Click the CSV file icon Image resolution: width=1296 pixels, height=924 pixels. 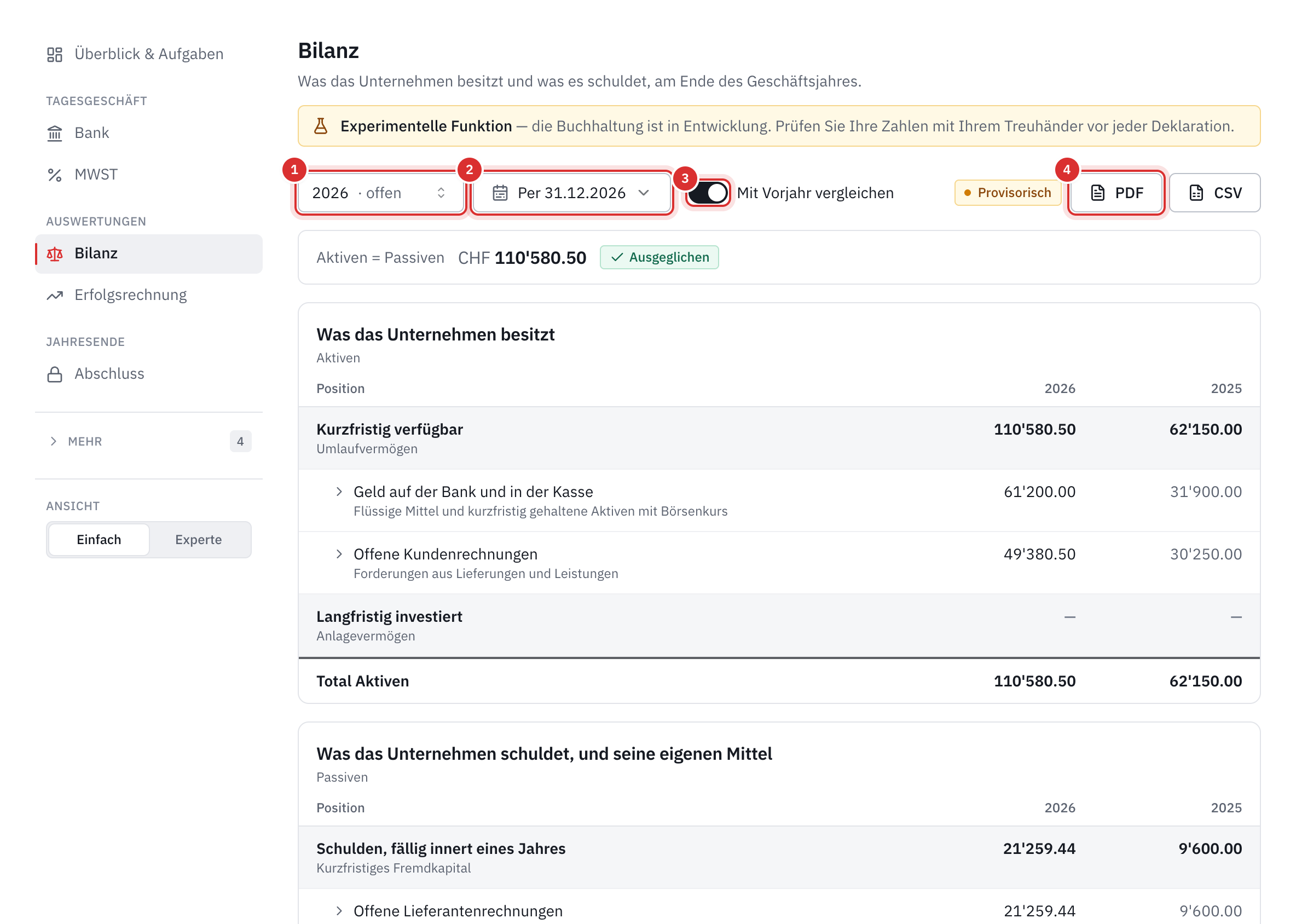coord(1196,193)
